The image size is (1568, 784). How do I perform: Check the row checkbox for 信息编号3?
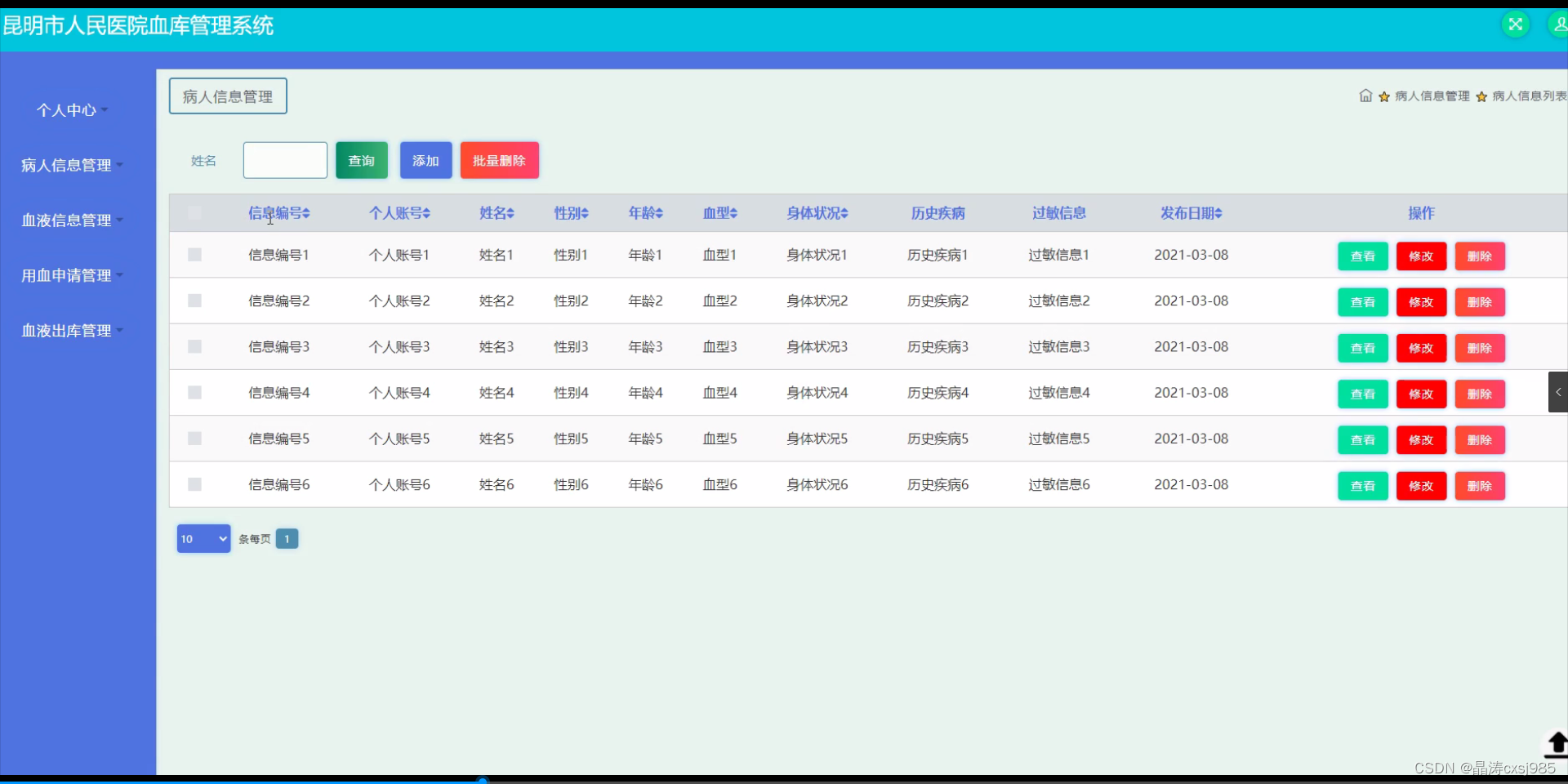(194, 346)
